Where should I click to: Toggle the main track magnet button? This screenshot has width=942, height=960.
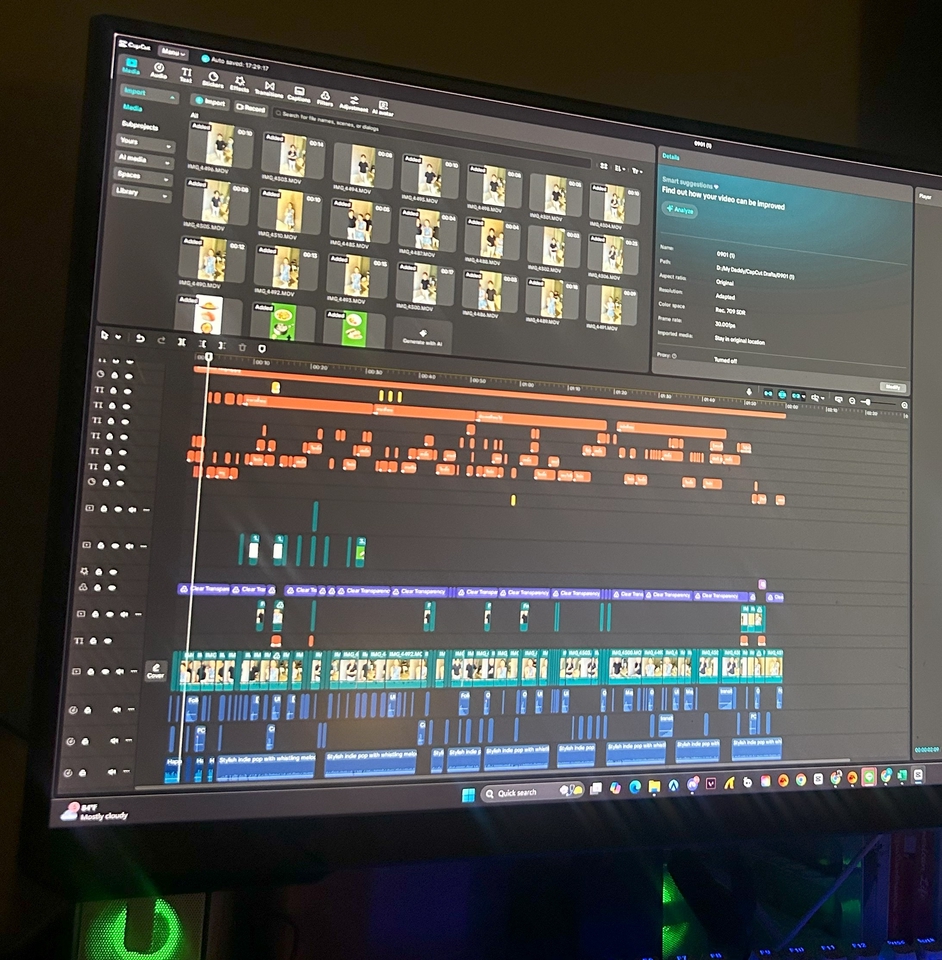pyautogui.click(x=767, y=394)
